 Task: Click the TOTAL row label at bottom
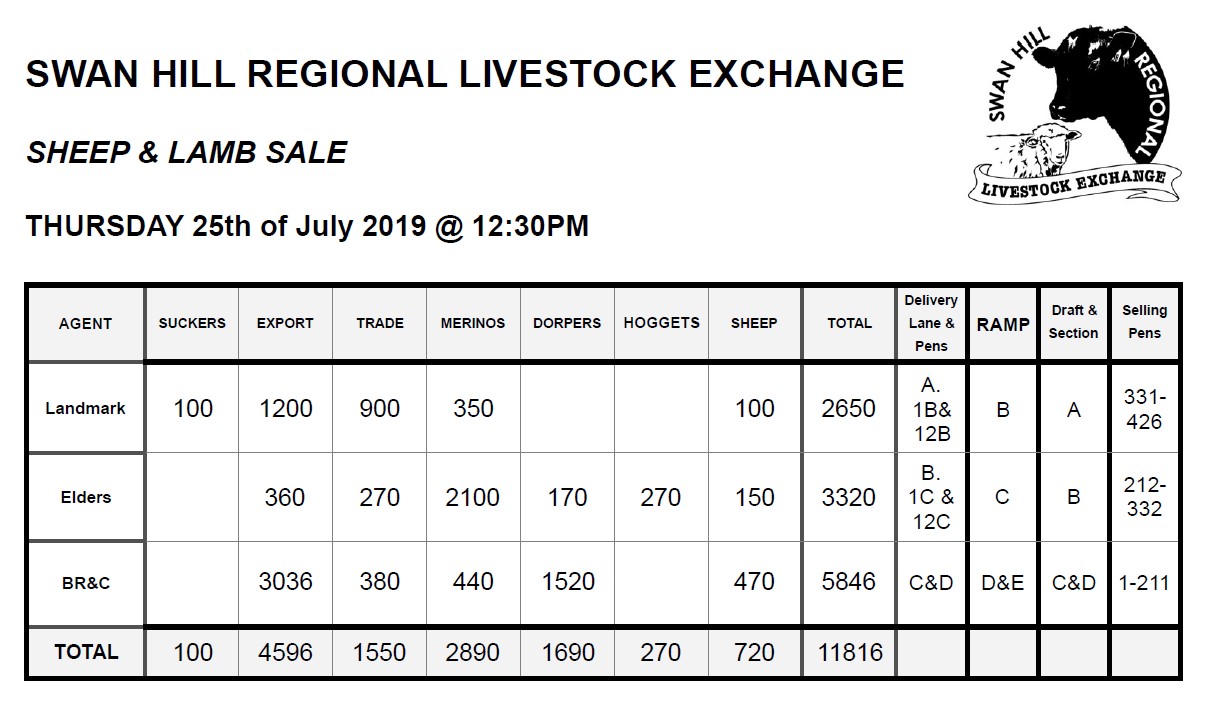coord(86,652)
